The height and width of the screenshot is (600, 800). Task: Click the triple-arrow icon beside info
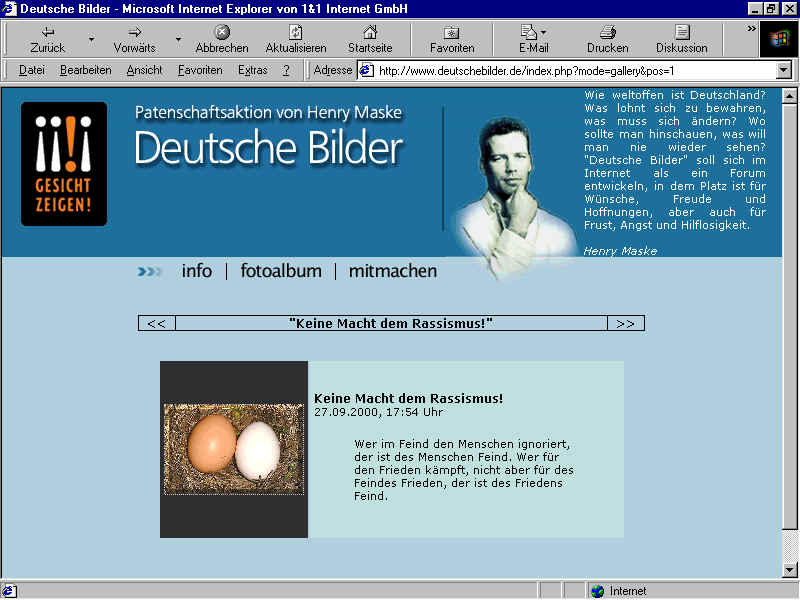pyautogui.click(x=149, y=271)
